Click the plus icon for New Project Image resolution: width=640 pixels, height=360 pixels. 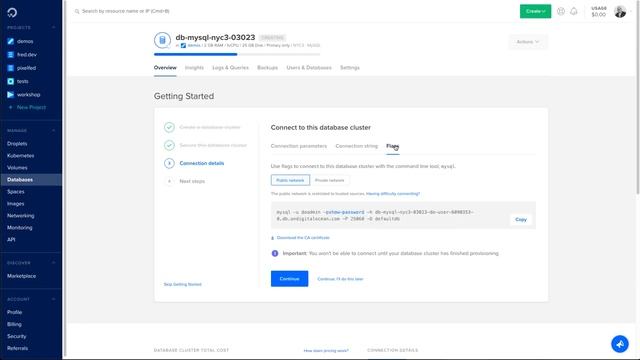click(x=11, y=107)
